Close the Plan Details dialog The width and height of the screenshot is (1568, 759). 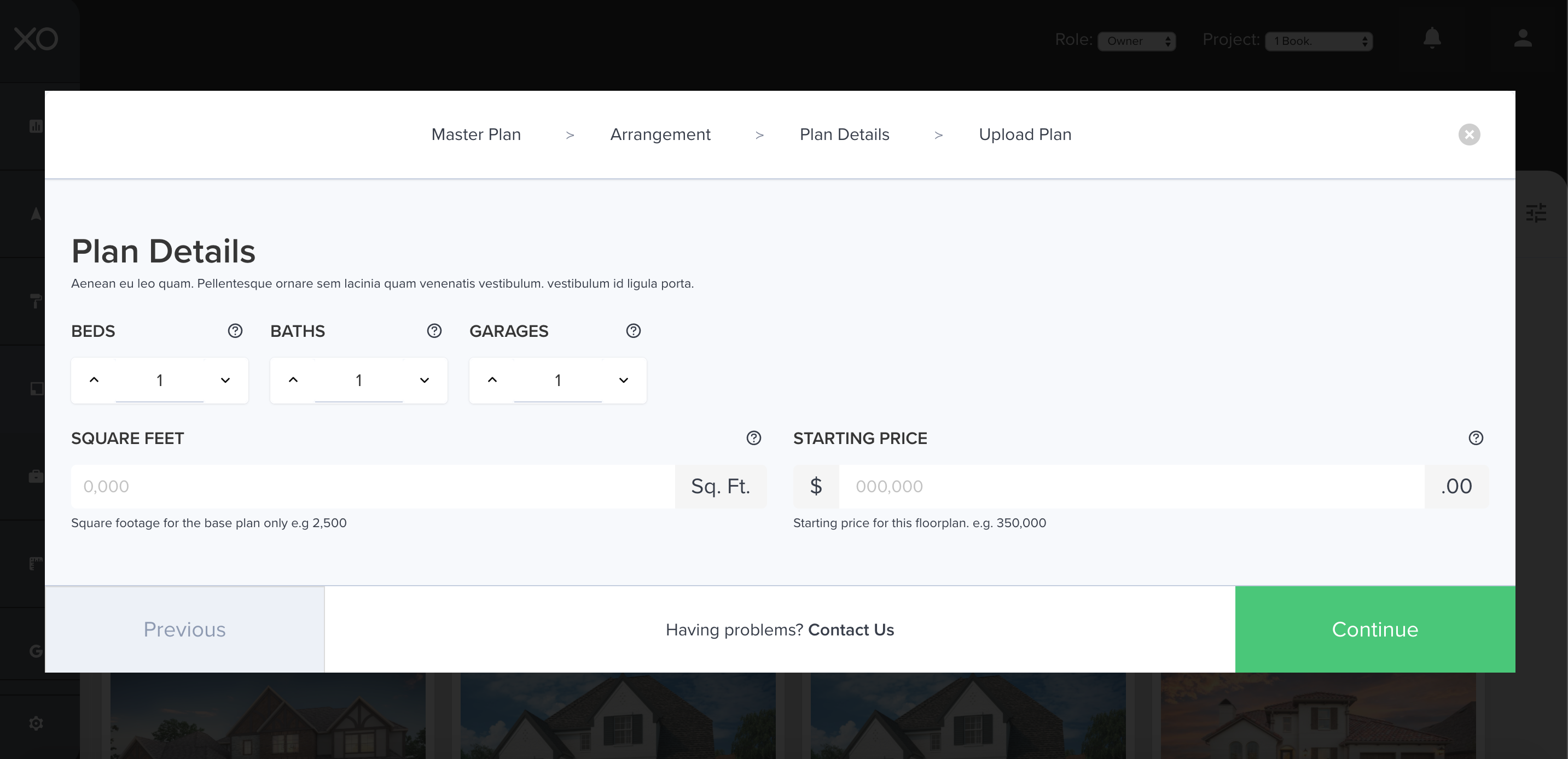pos(1469,135)
